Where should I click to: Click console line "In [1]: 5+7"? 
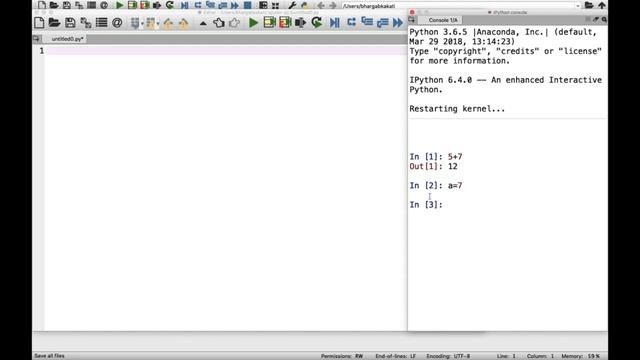click(436, 157)
